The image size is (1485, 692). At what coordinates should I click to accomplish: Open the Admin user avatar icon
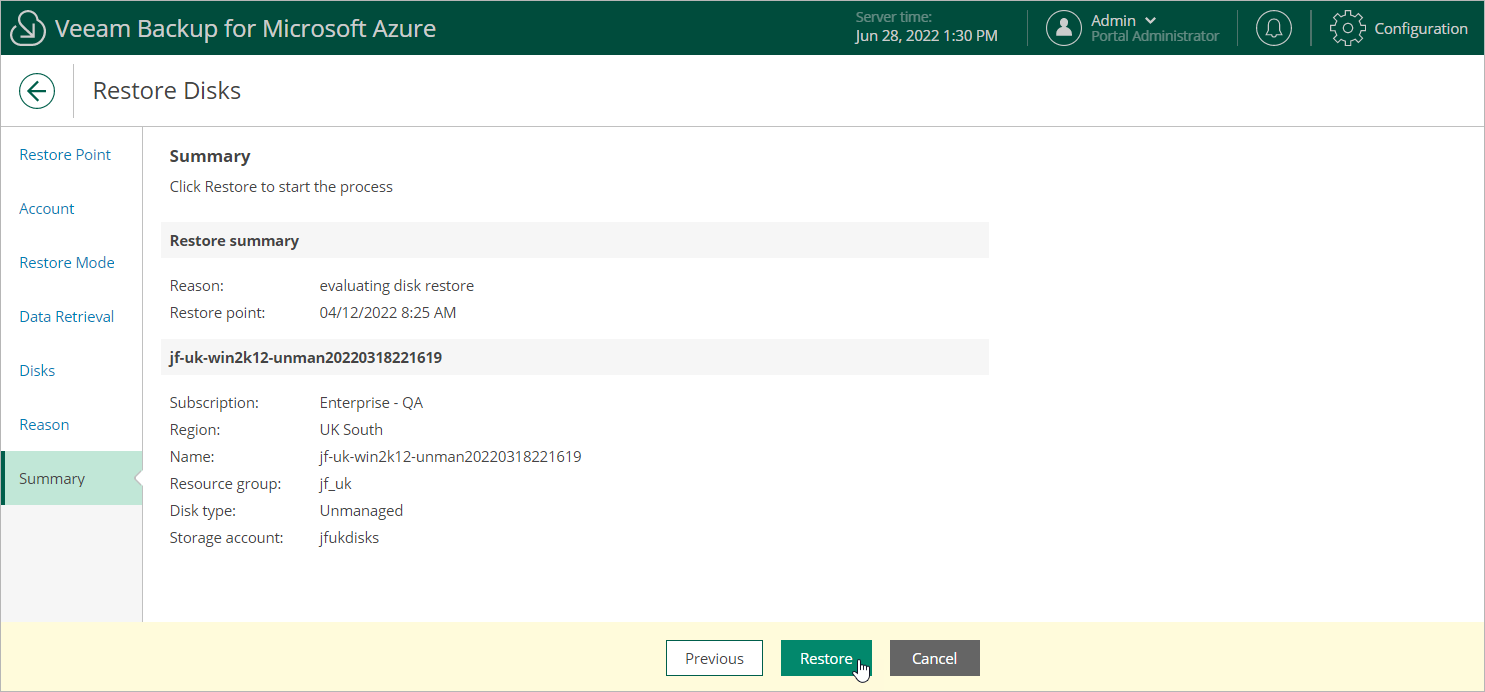[1064, 28]
